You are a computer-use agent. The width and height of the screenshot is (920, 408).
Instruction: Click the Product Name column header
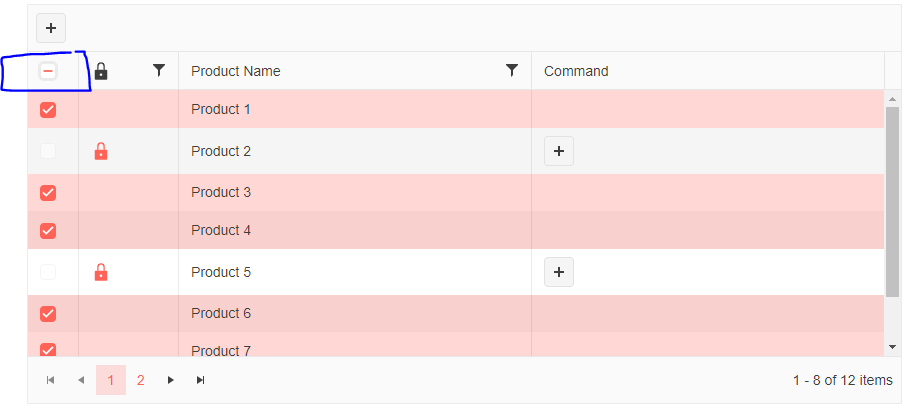[235, 71]
